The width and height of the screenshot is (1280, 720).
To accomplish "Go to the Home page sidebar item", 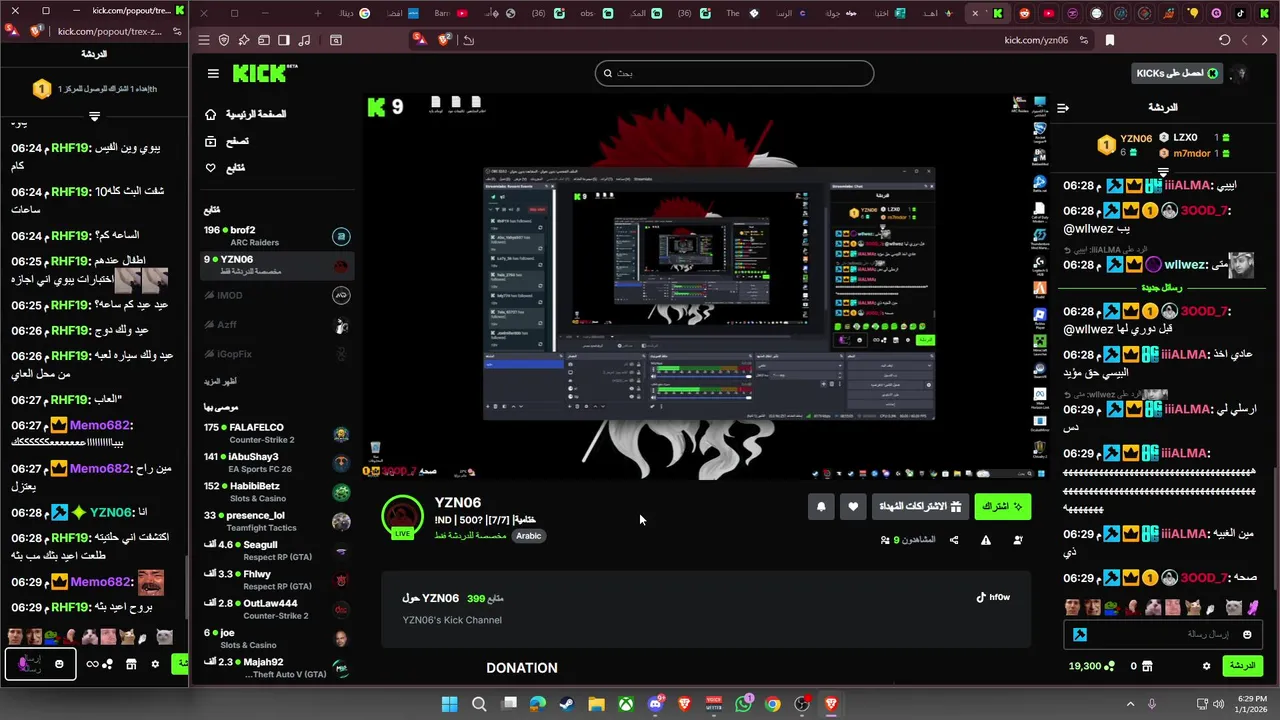I will pyautogui.click(x=245, y=114).
